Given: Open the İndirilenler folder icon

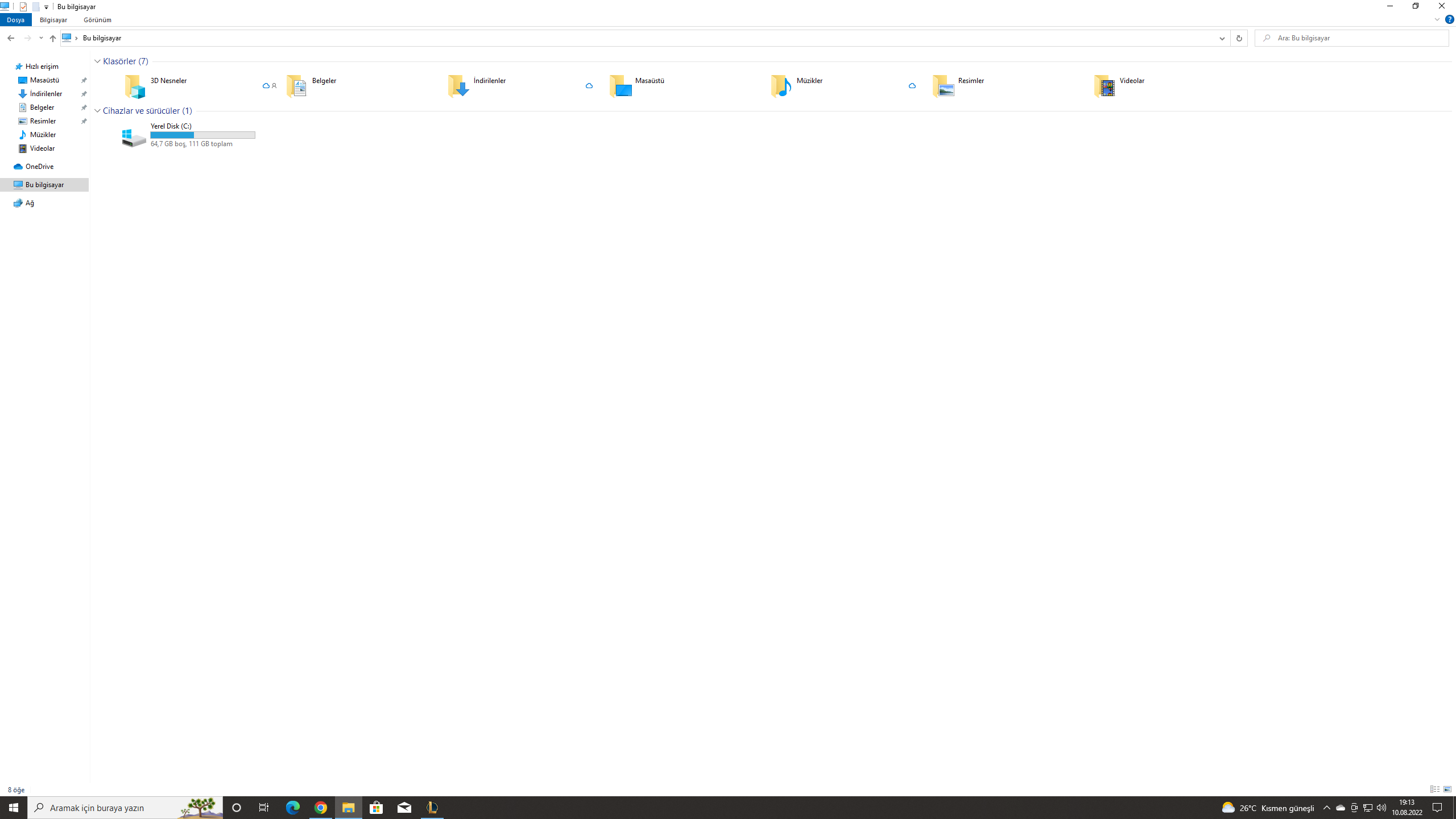Looking at the screenshot, I should (x=458, y=86).
